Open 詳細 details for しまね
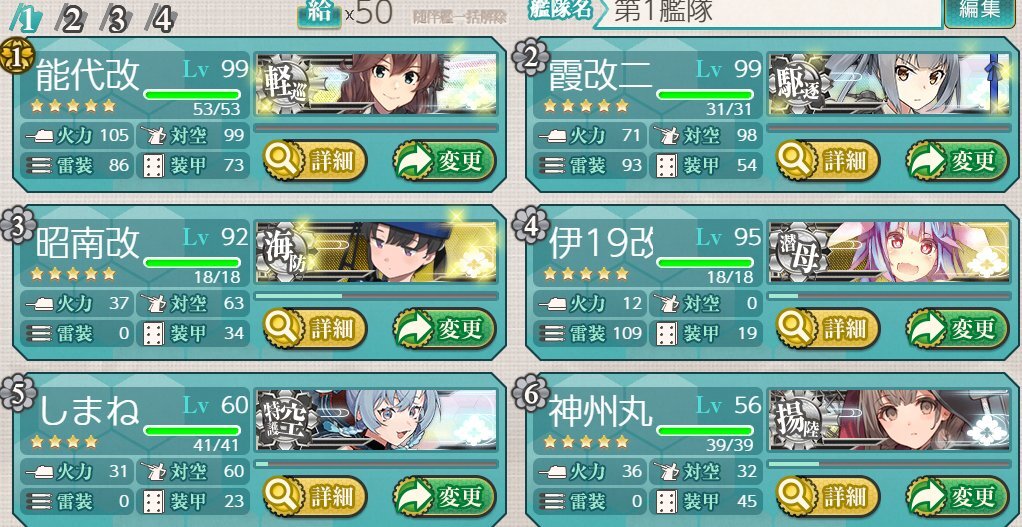 (315, 496)
